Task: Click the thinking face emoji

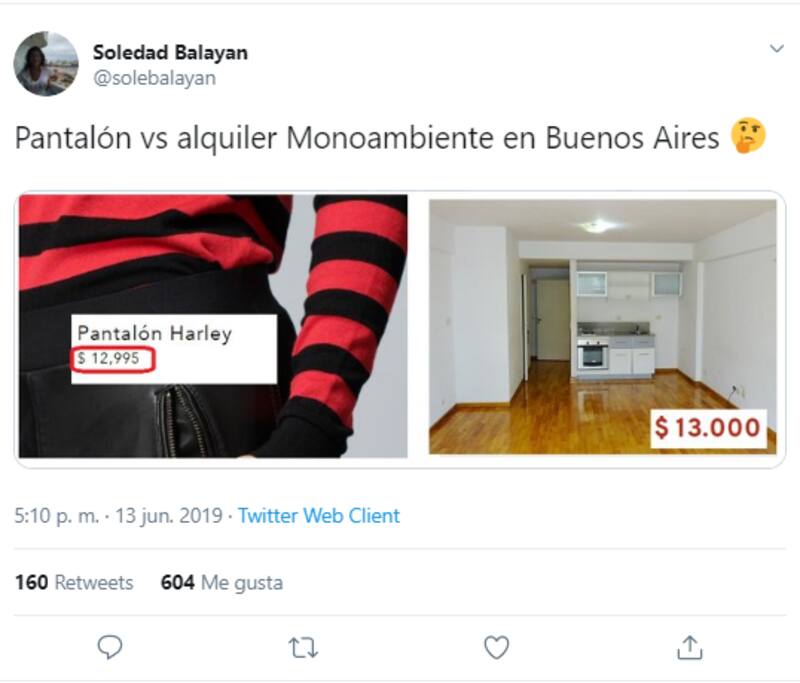Action: click(748, 136)
